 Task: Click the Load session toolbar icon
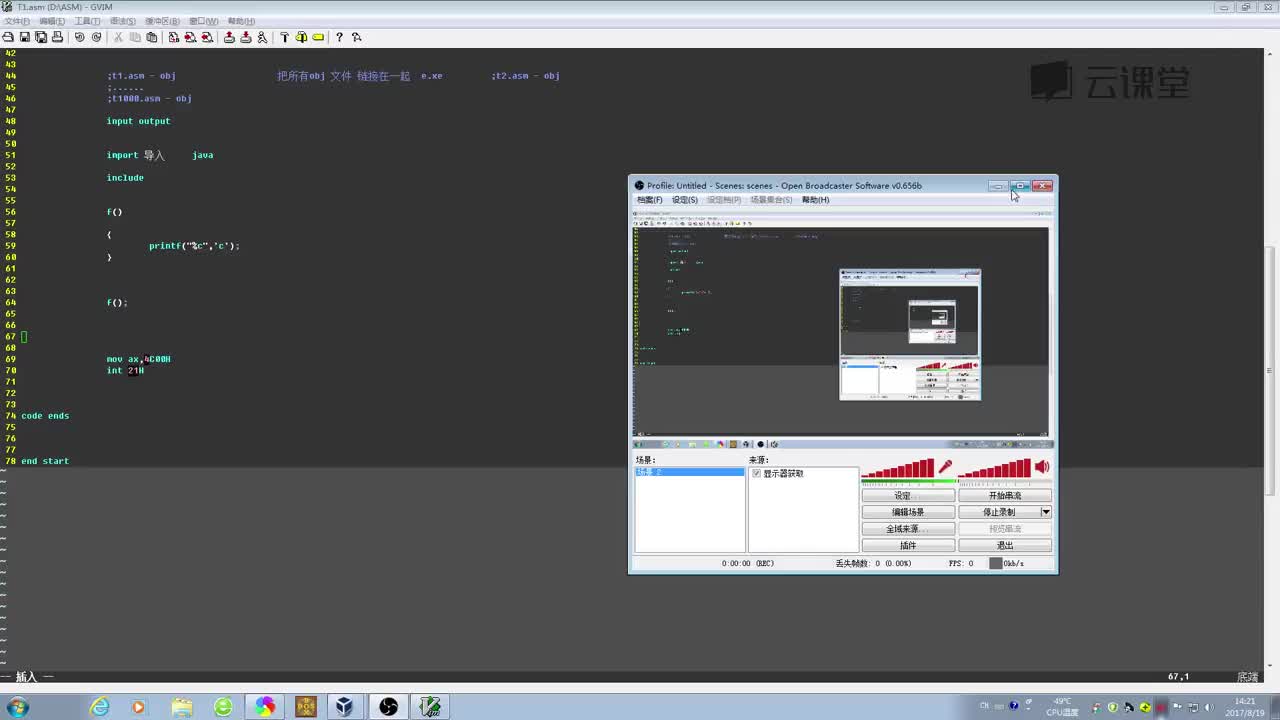229,37
